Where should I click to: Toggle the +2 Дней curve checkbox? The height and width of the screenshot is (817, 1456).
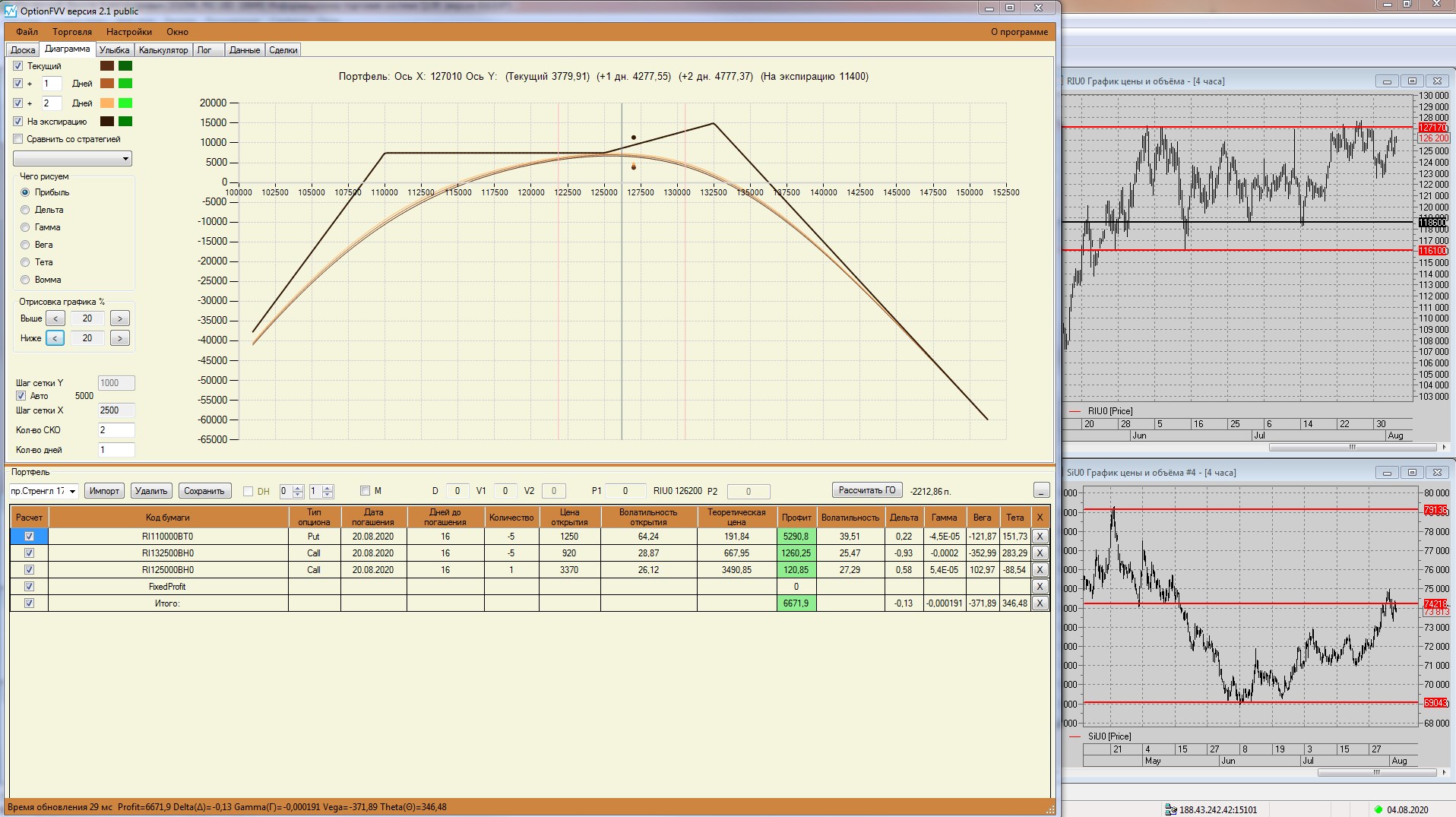18,103
